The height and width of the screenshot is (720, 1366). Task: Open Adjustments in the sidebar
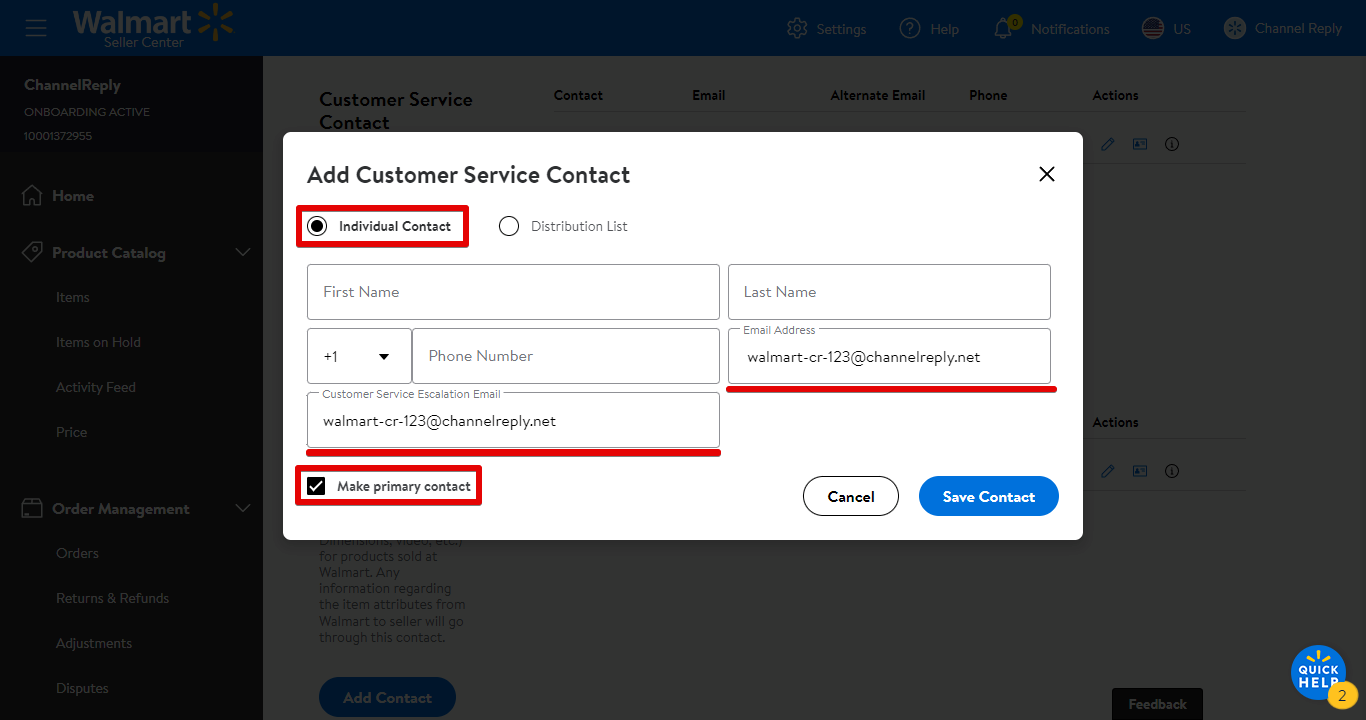click(x=94, y=643)
